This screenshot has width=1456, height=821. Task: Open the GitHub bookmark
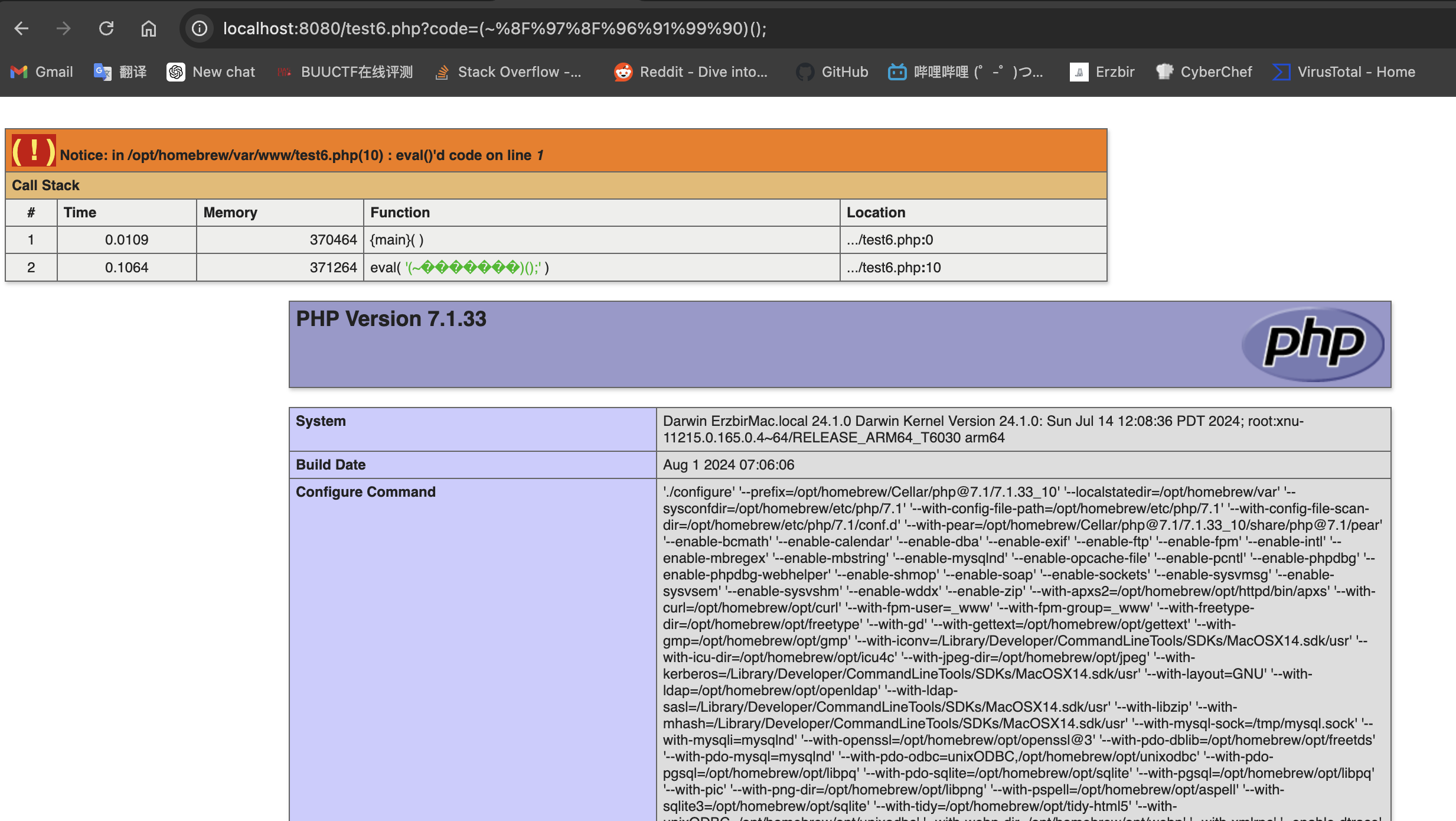click(832, 72)
